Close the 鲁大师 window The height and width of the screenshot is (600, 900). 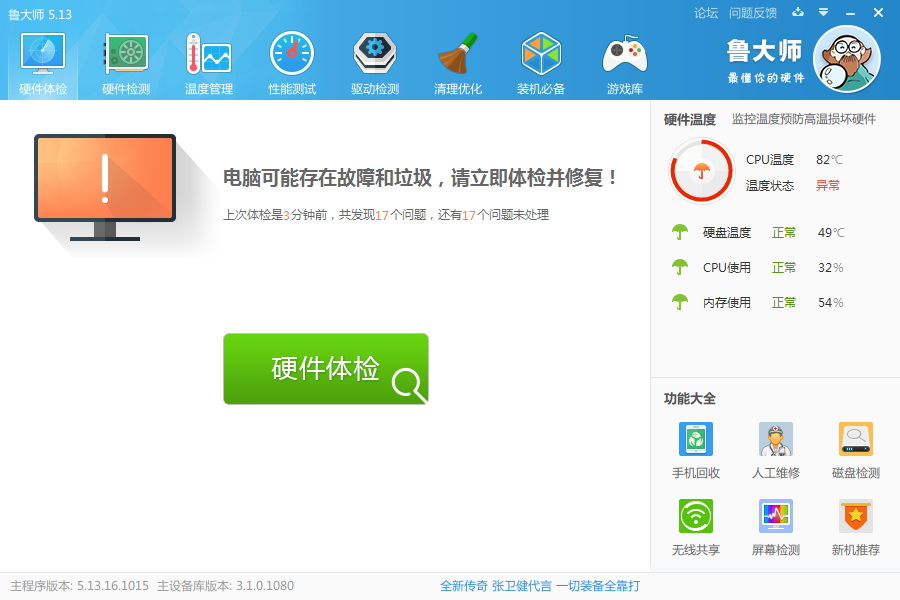click(x=878, y=13)
